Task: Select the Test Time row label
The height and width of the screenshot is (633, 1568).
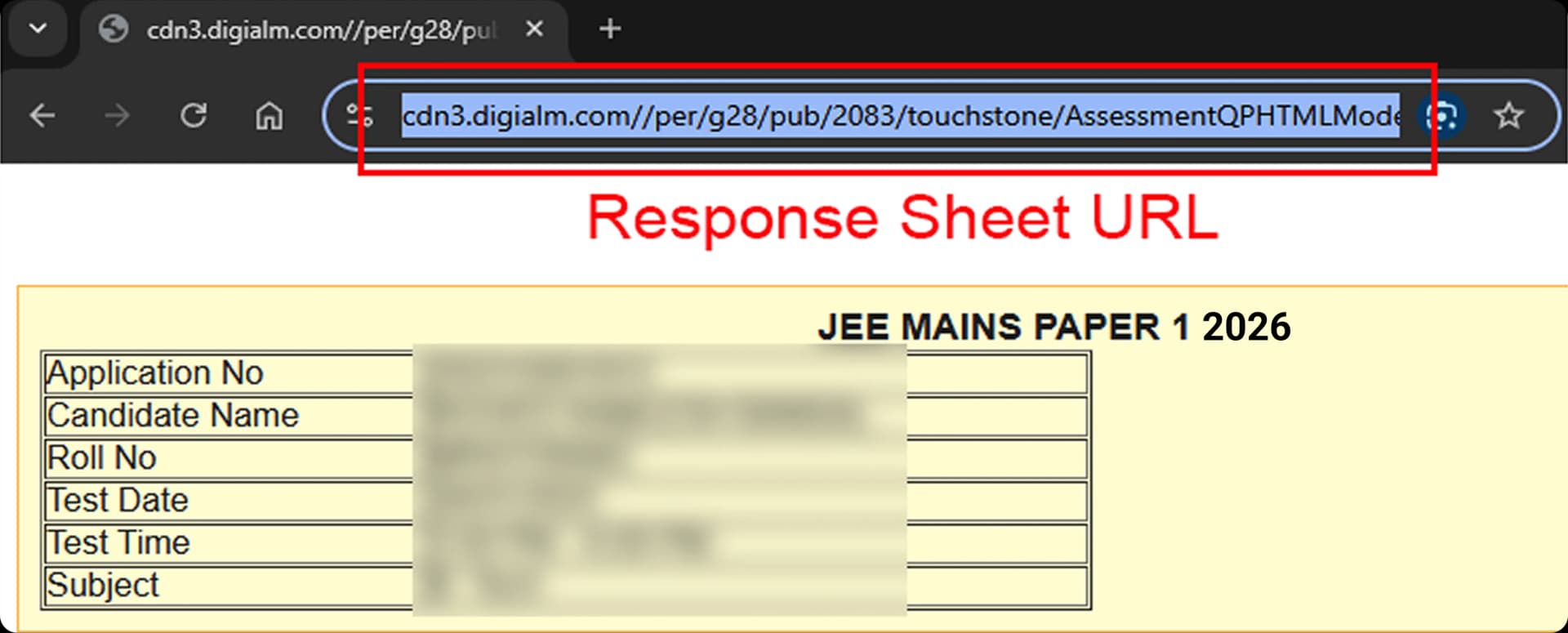Action: 118,543
